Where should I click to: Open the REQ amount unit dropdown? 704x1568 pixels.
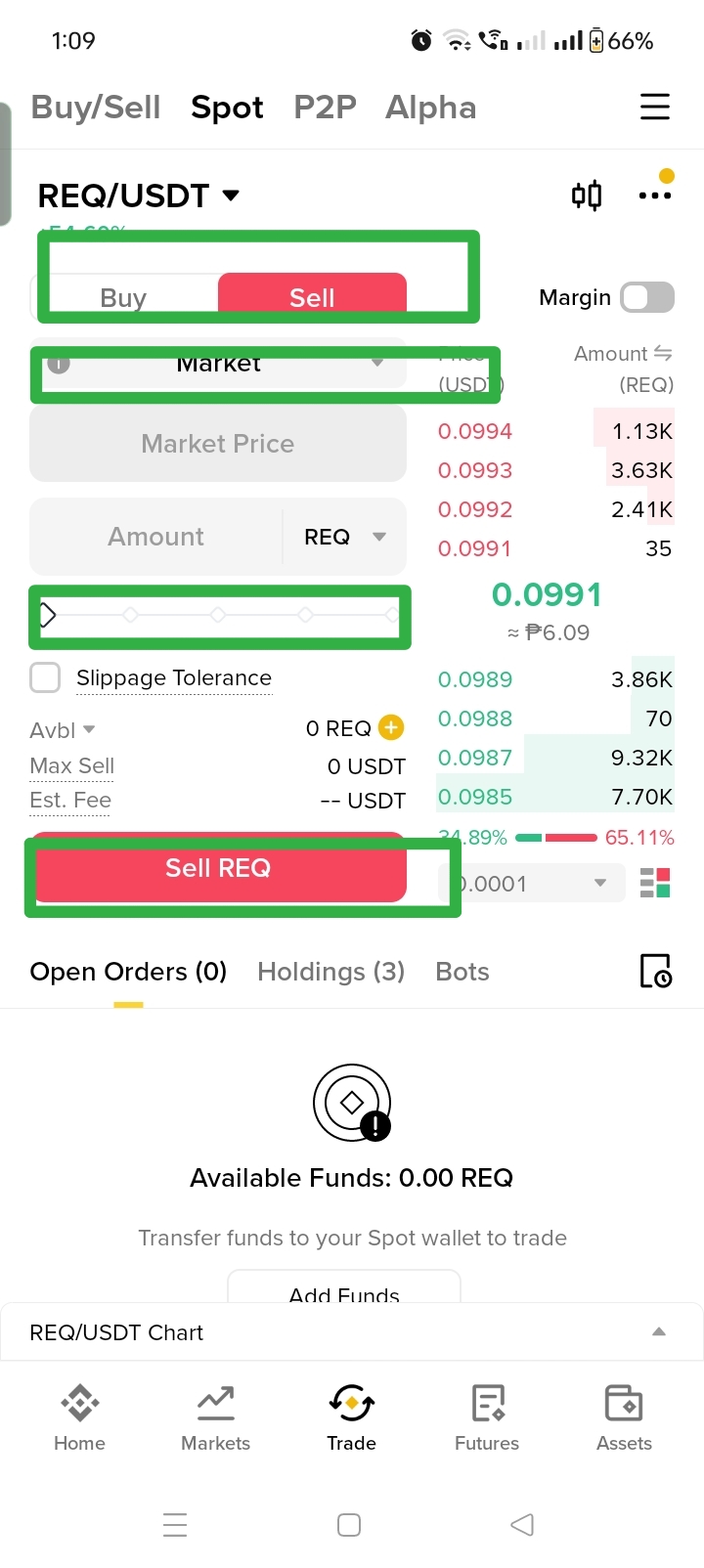tap(344, 537)
